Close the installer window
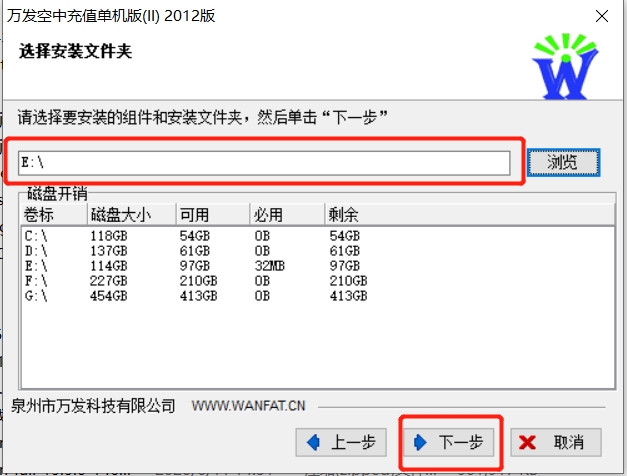 pyautogui.click(x=602, y=16)
